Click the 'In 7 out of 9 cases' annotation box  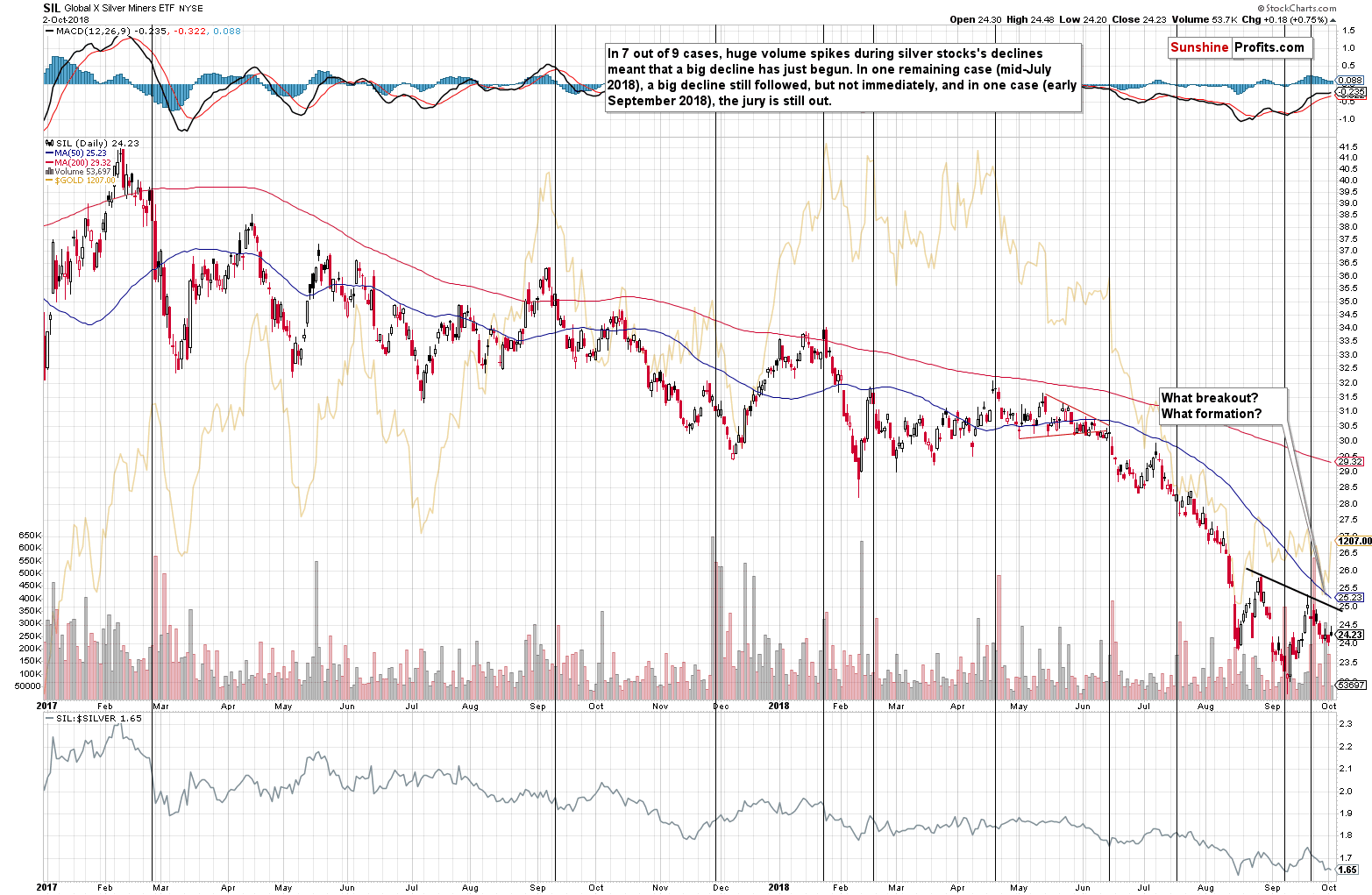click(842, 77)
